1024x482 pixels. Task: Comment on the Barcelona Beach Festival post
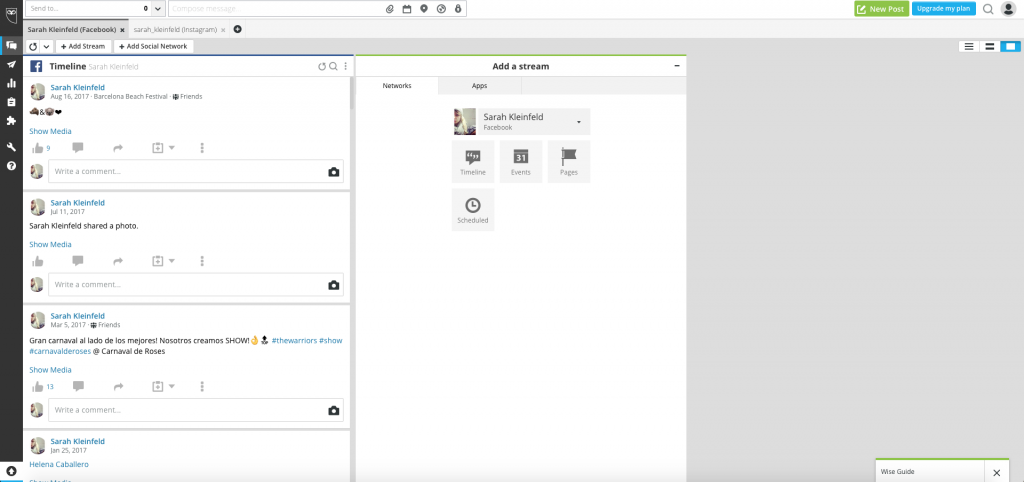click(78, 148)
